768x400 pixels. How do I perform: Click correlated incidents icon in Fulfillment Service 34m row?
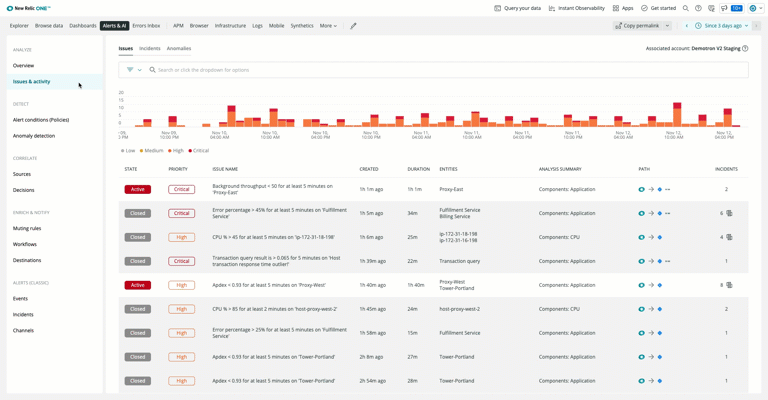click(x=729, y=213)
